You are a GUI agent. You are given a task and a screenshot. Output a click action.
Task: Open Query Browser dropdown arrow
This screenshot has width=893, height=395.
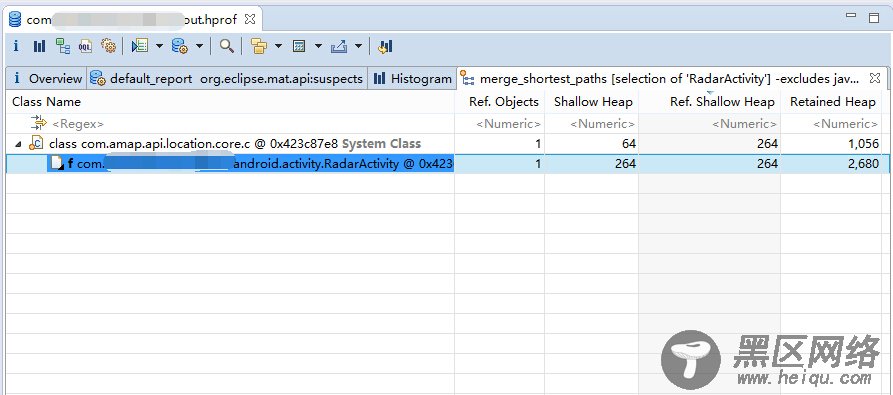(199, 46)
